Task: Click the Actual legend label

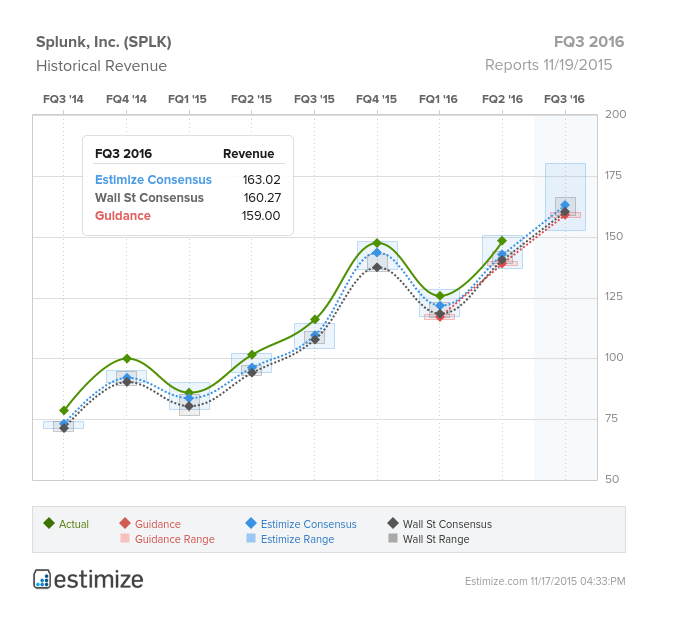Action: [x=74, y=524]
